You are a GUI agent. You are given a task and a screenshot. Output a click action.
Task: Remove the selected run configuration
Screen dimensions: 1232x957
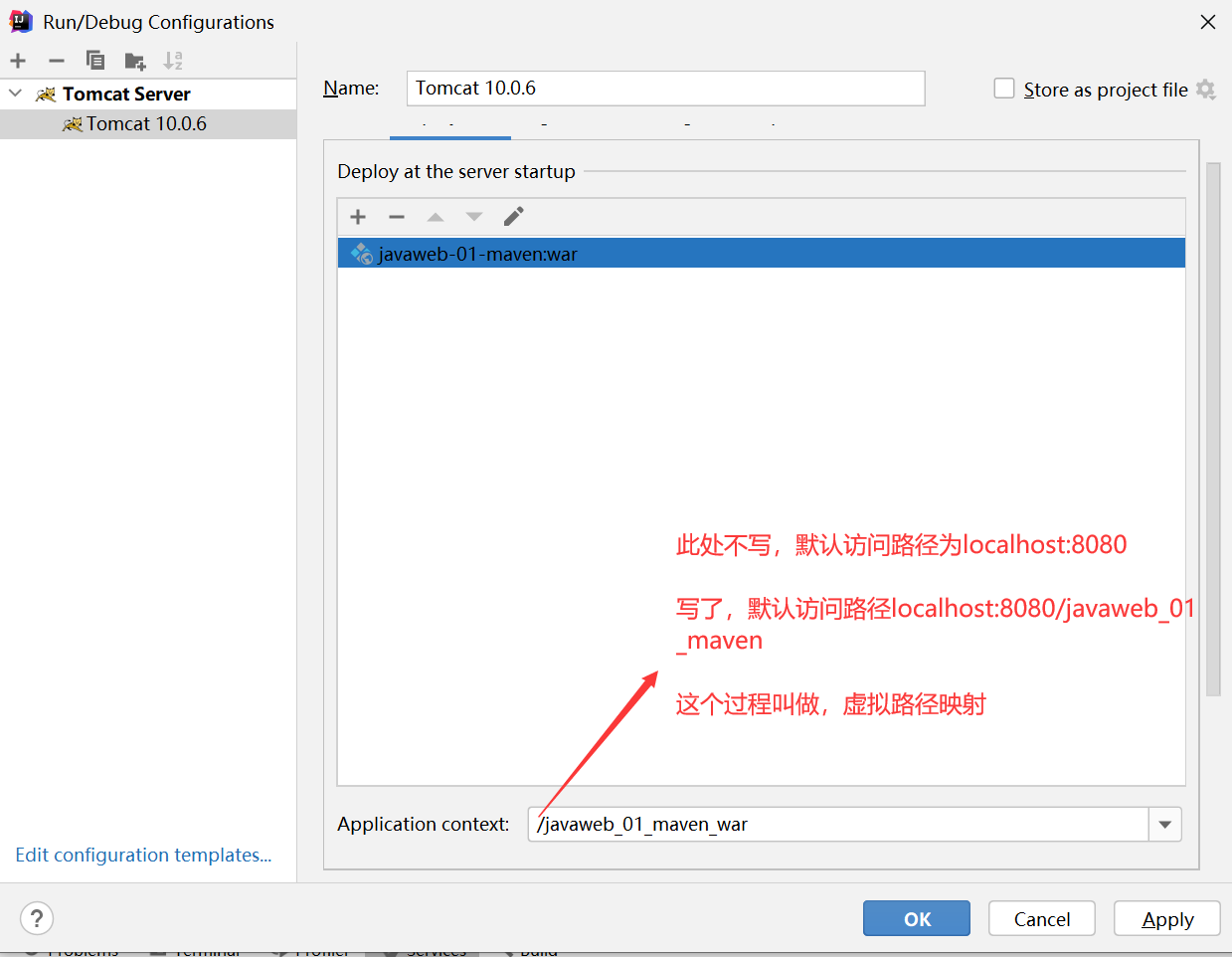tap(57, 61)
